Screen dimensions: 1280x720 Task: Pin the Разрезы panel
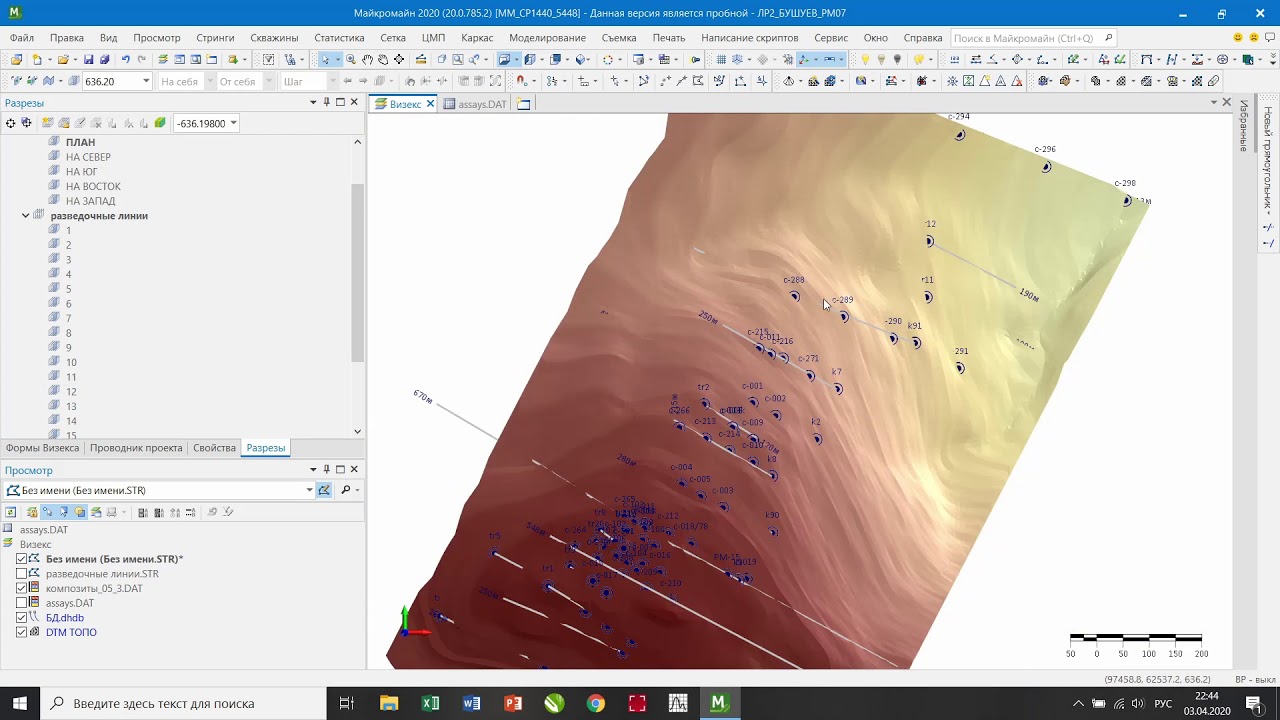point(326,102)
